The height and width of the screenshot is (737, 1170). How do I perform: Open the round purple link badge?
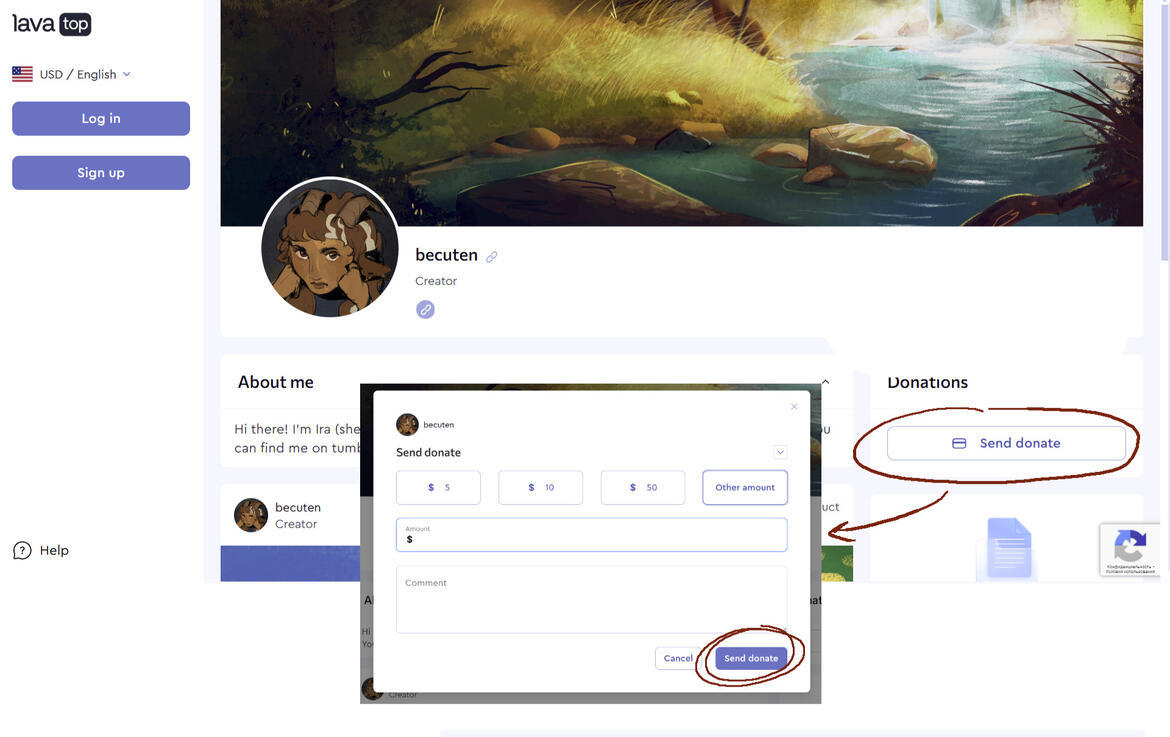pyautogui.click(x=425, y=310)
